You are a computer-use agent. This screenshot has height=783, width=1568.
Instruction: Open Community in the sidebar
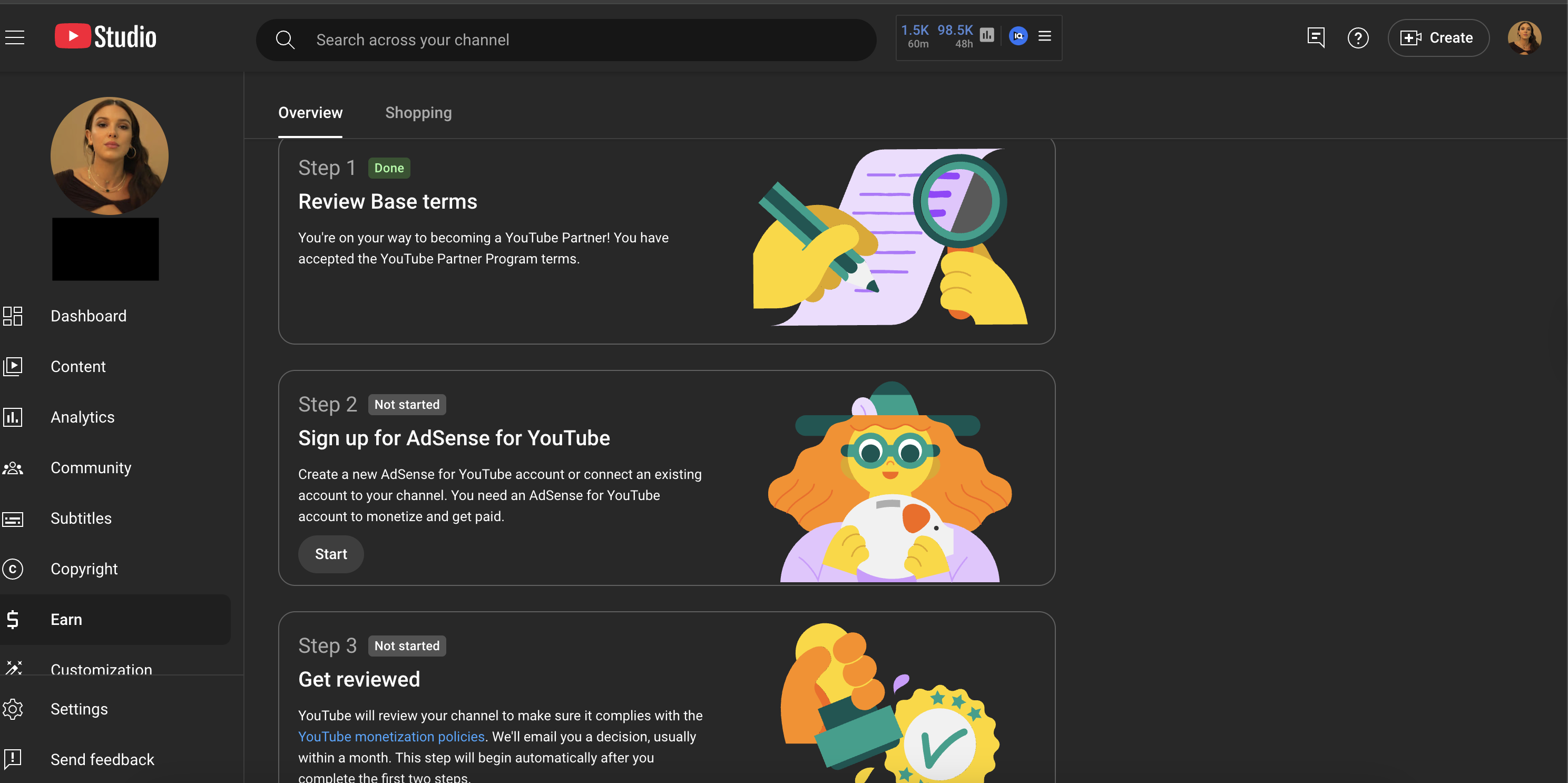[116, 467]
